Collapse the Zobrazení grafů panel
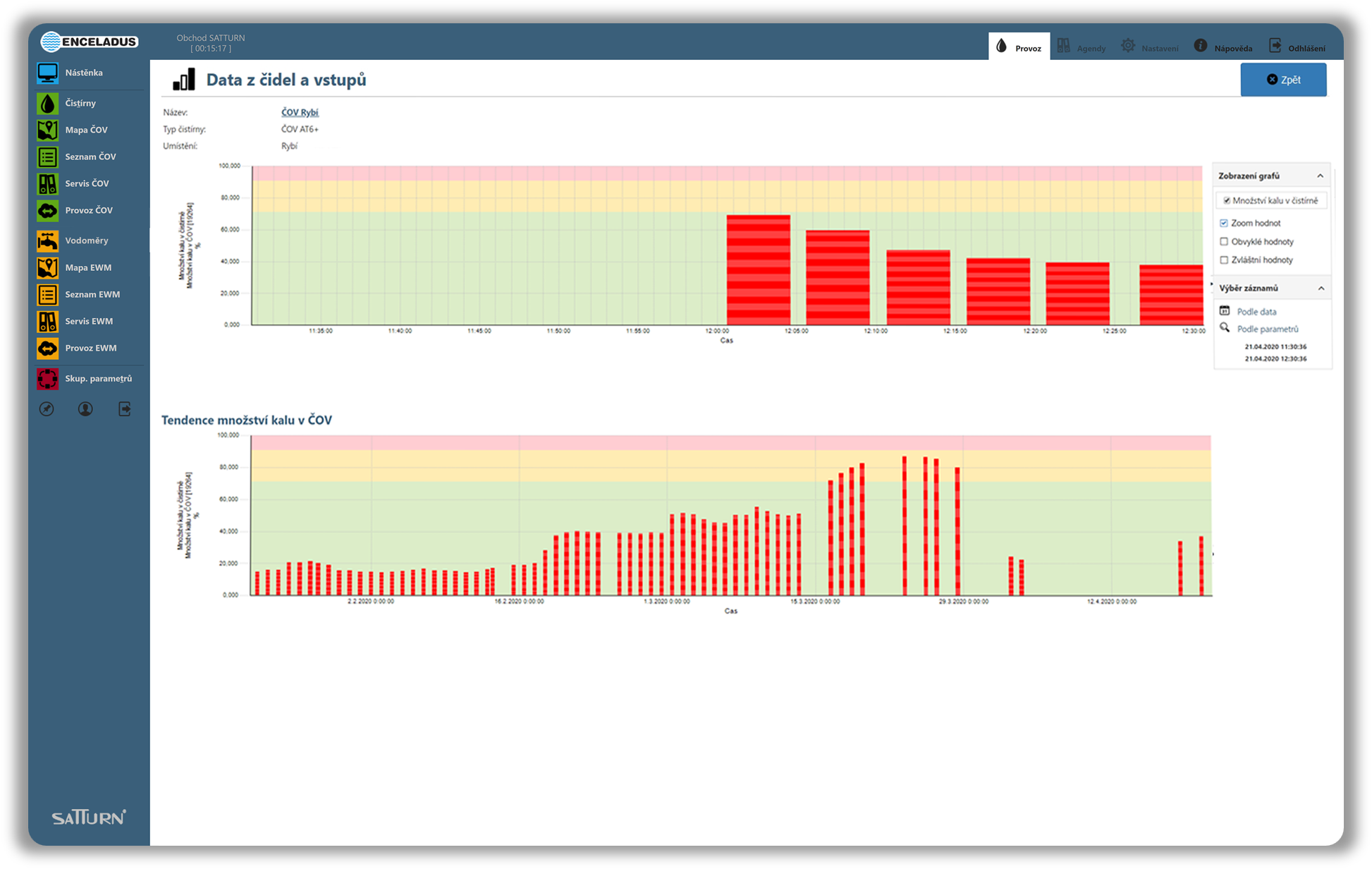The image size is (1372, 869). point(1320,176)
